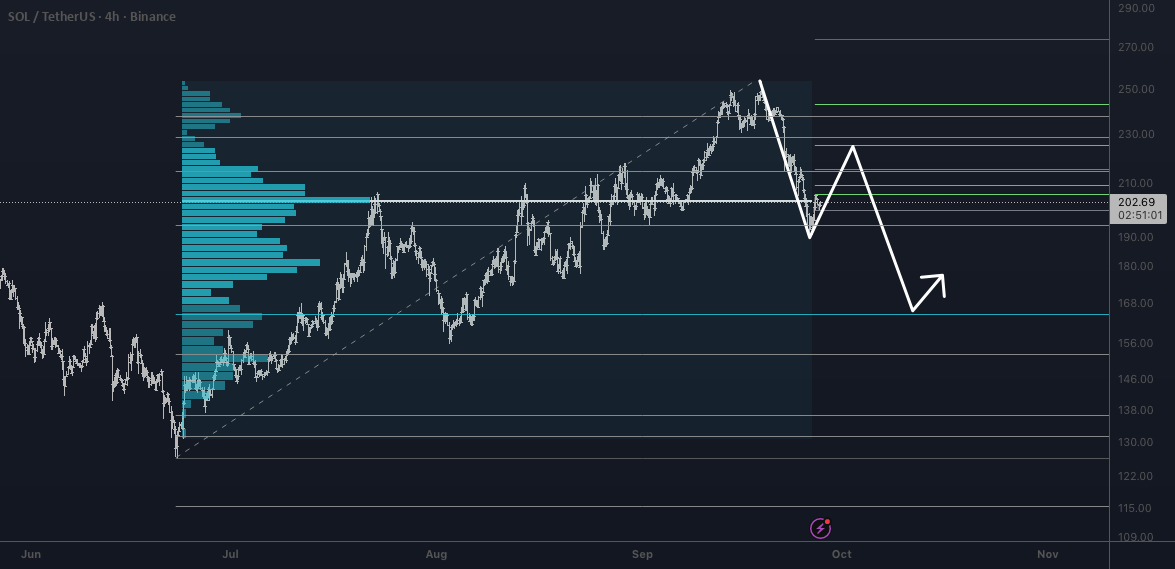Click the 180.00 price axis label
The width and height of the screenshot is (1175, 569).
click(x=1136, y=266)
